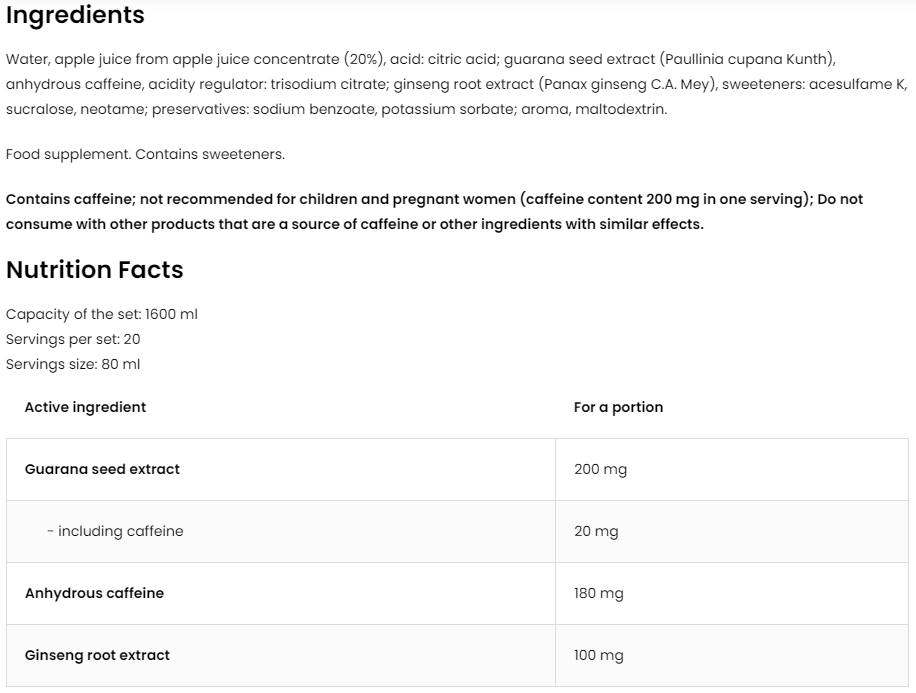The height and width of the screenshot is (693, 916).
Task: Click the 'Food supplement. Contains sweeteners.' text
Action: tap(145, 154)
